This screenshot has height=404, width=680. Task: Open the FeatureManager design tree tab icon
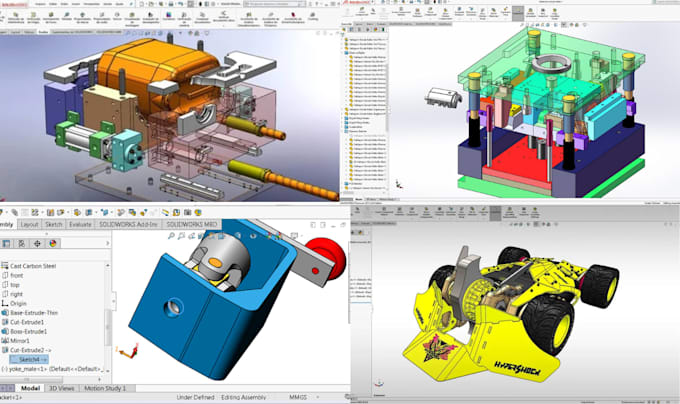6,244
